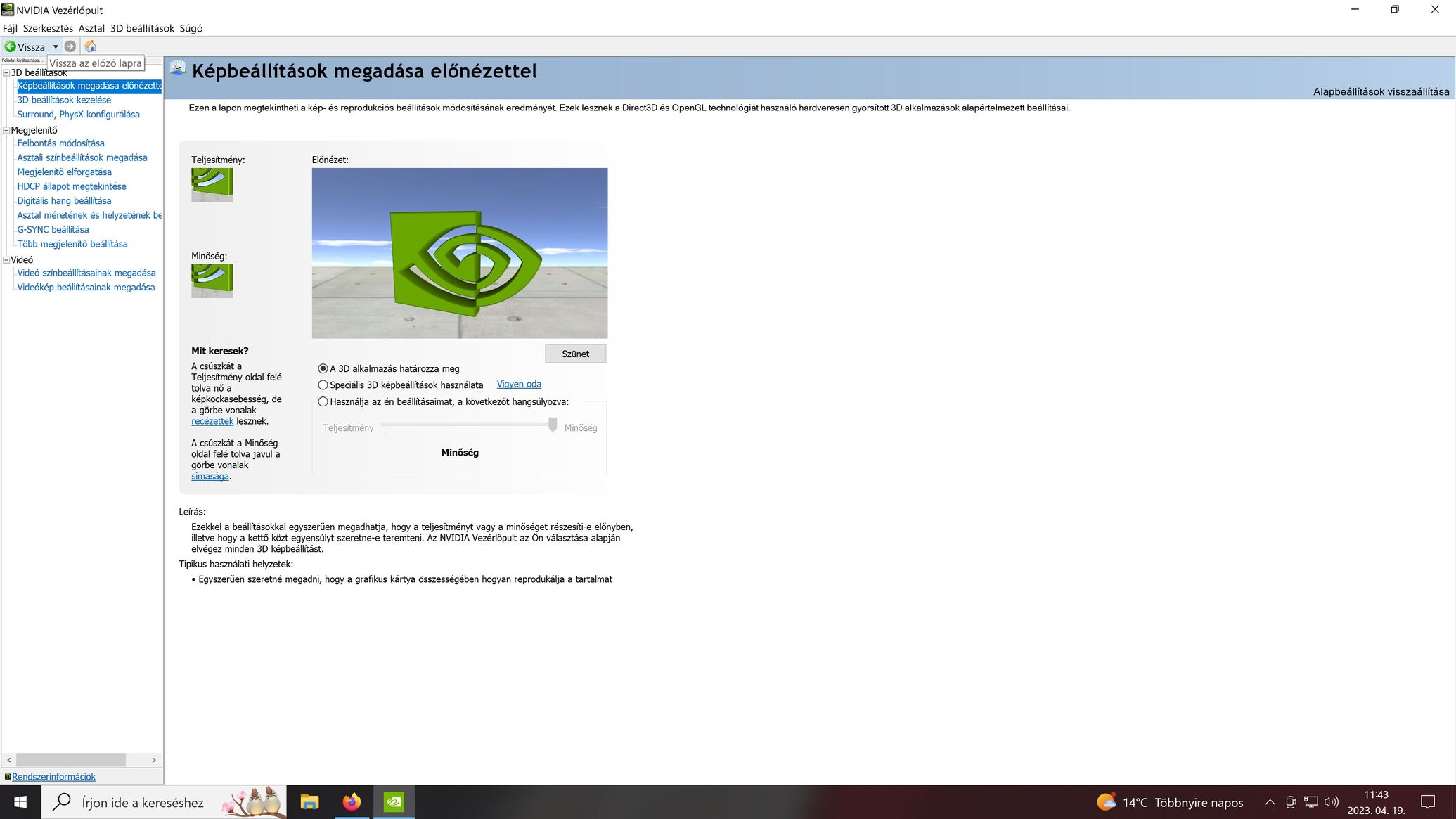The width and height of the screenshot is (1456, 819).
Task: Click the sidebar horizontal scrollbar thumb
Action: pos(71,760)
